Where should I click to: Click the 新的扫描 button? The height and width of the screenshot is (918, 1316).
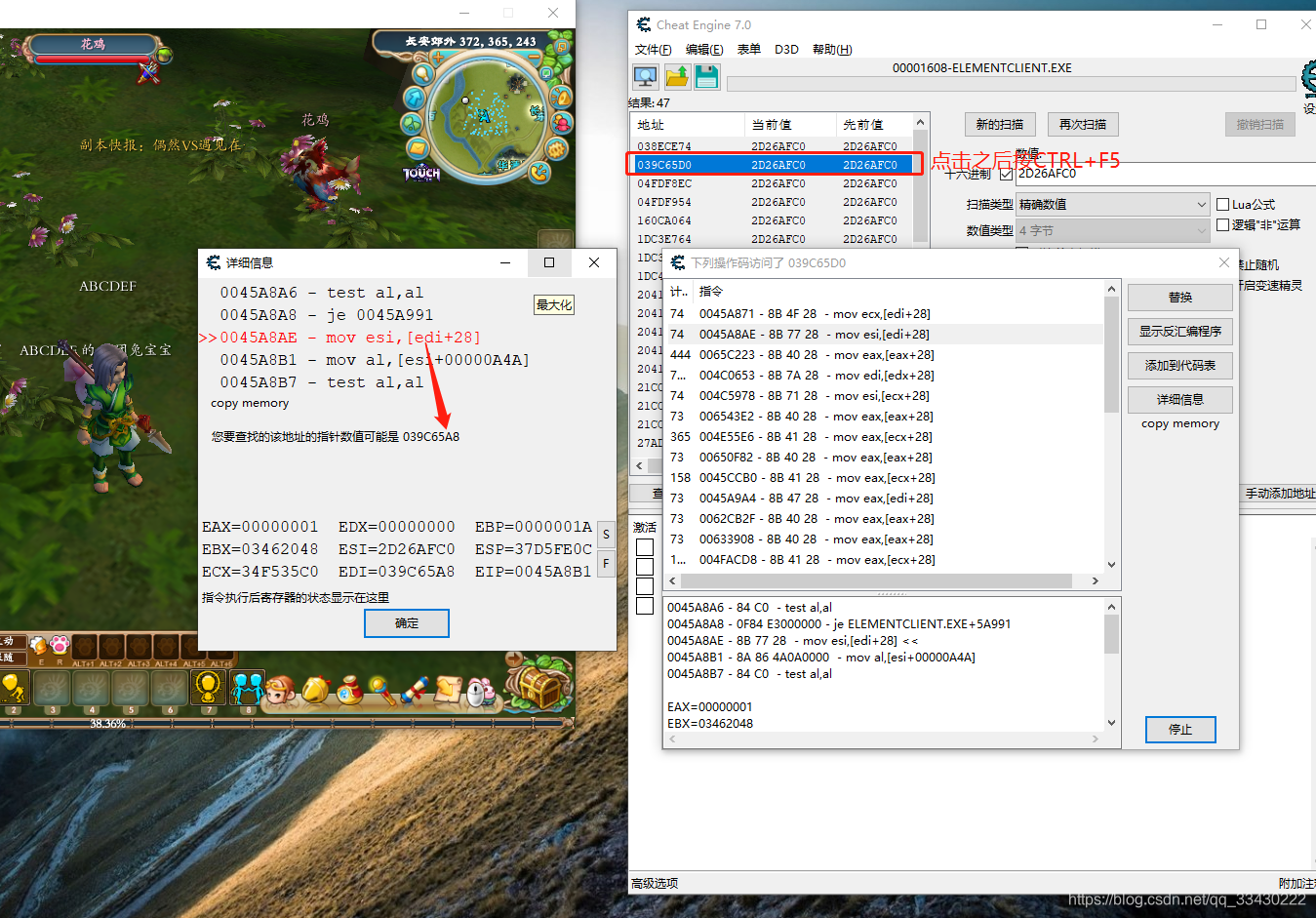click(1000, 124)
